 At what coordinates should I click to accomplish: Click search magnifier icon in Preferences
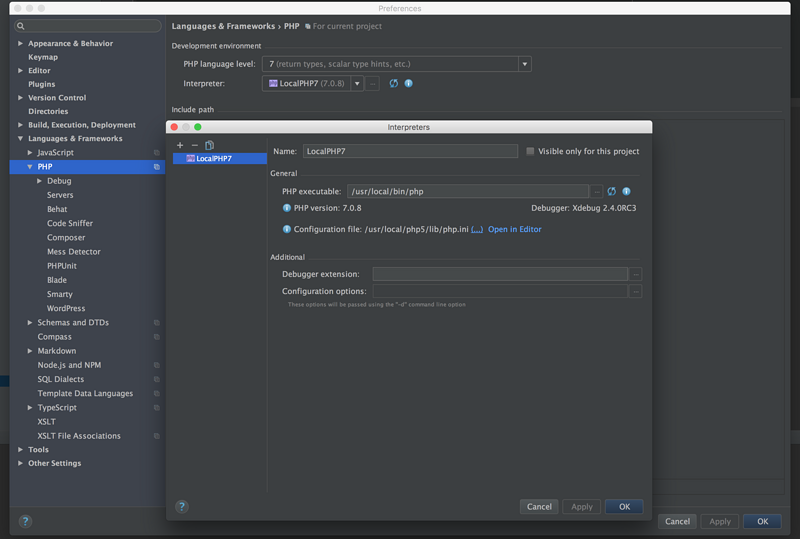tap(20, 26)
